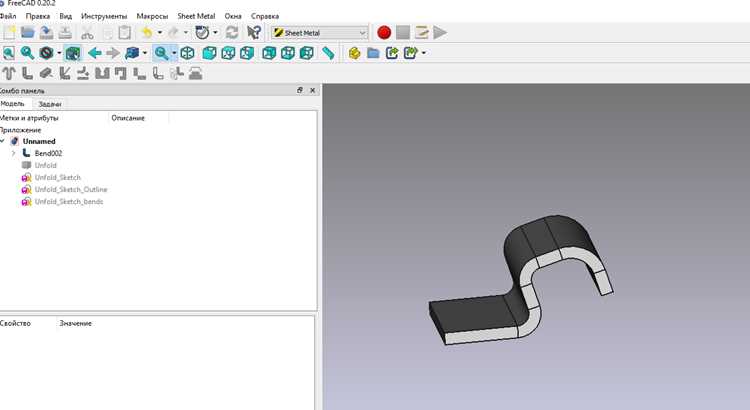The height and width of the screenshot is (410, 750).
Task: Go forward with right arrow
Action: (x=113, y=53)
